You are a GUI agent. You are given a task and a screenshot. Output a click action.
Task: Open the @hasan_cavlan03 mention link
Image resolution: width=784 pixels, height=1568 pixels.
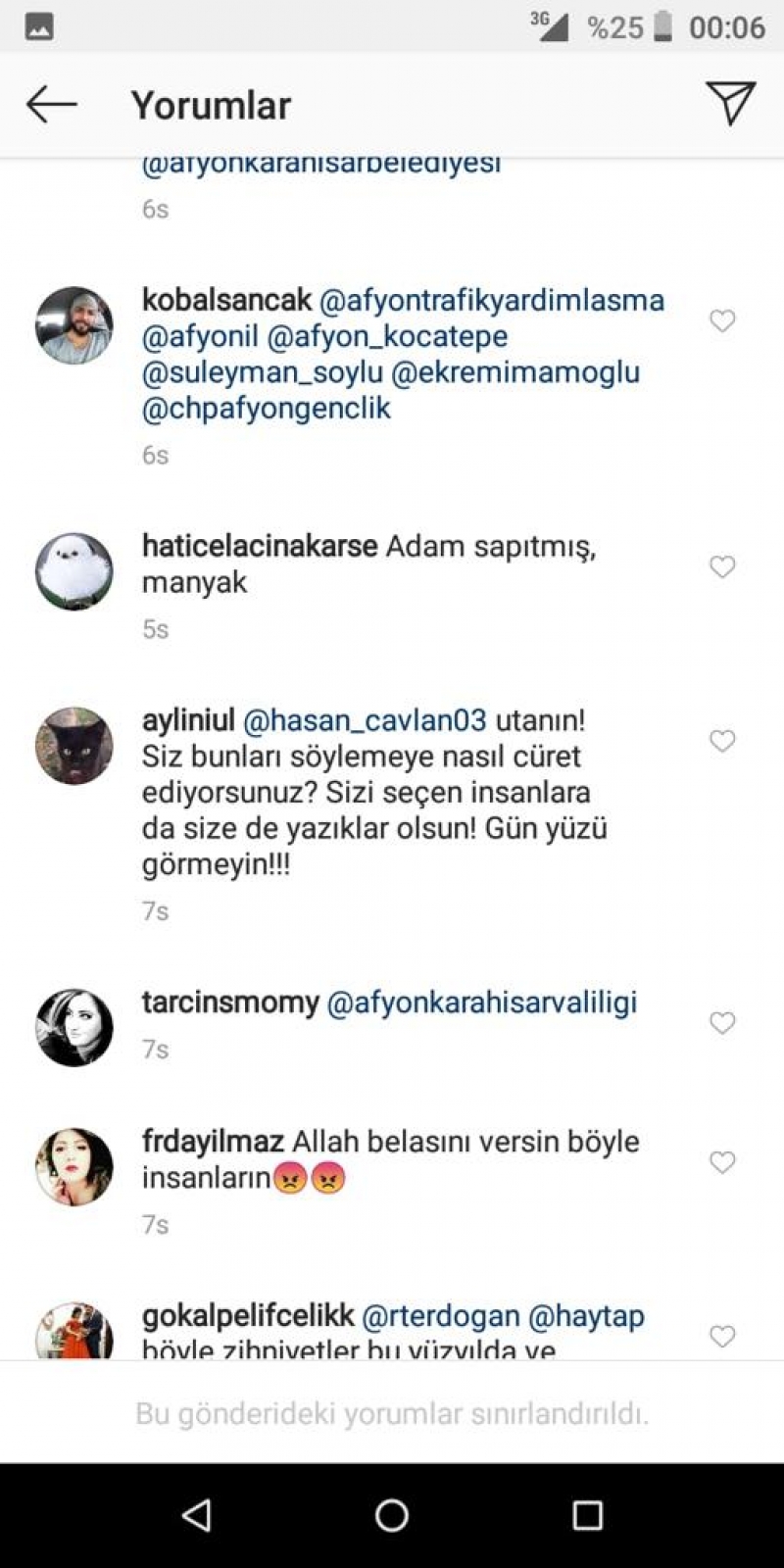pos(365,721)
